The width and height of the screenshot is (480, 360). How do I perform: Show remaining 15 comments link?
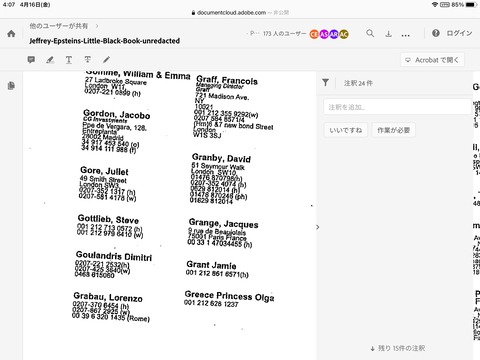(398, 348)
